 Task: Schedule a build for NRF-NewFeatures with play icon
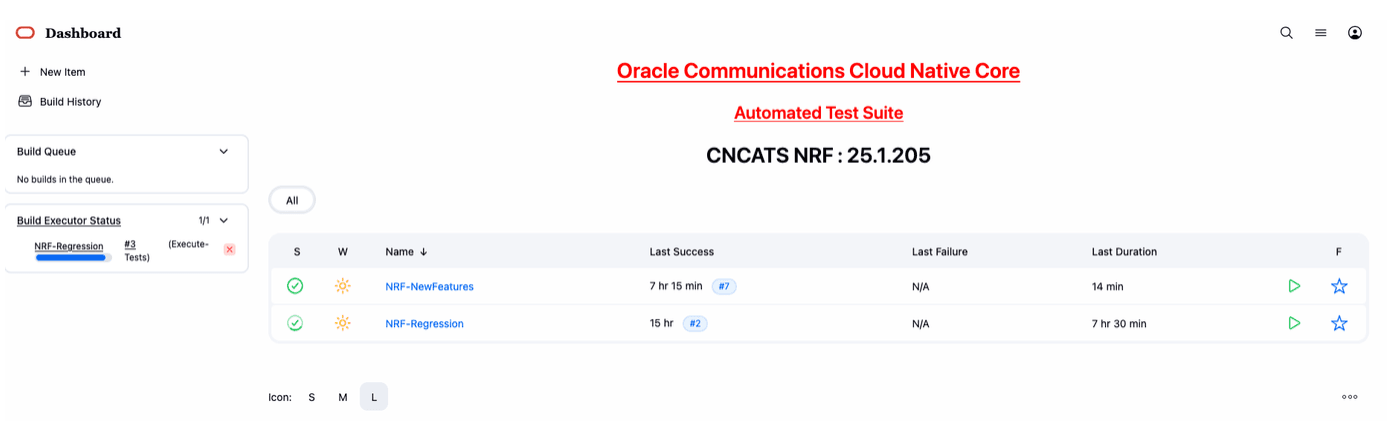pos(1294,286)
